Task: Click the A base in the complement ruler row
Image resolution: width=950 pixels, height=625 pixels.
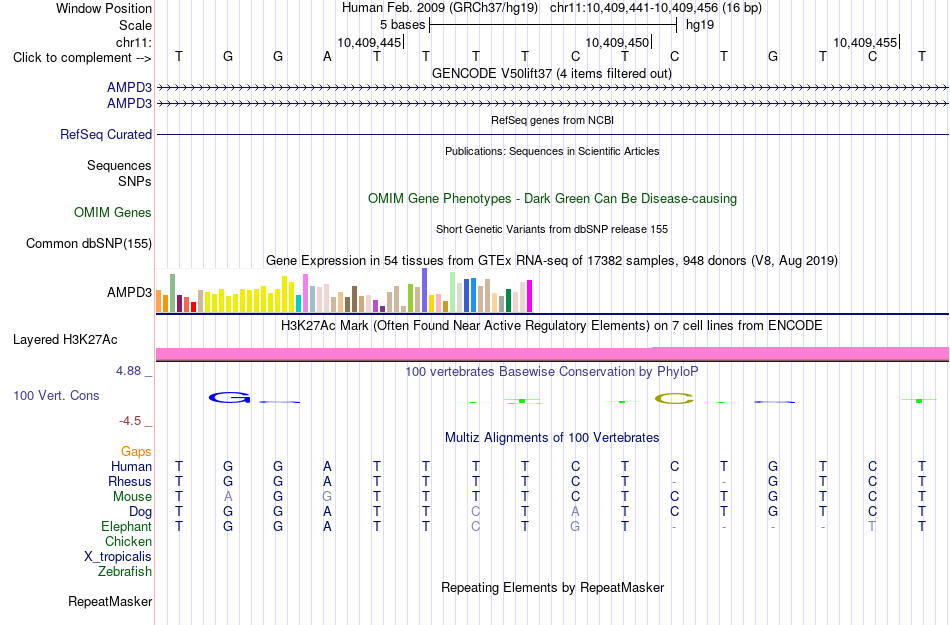Action: (327, 57)
